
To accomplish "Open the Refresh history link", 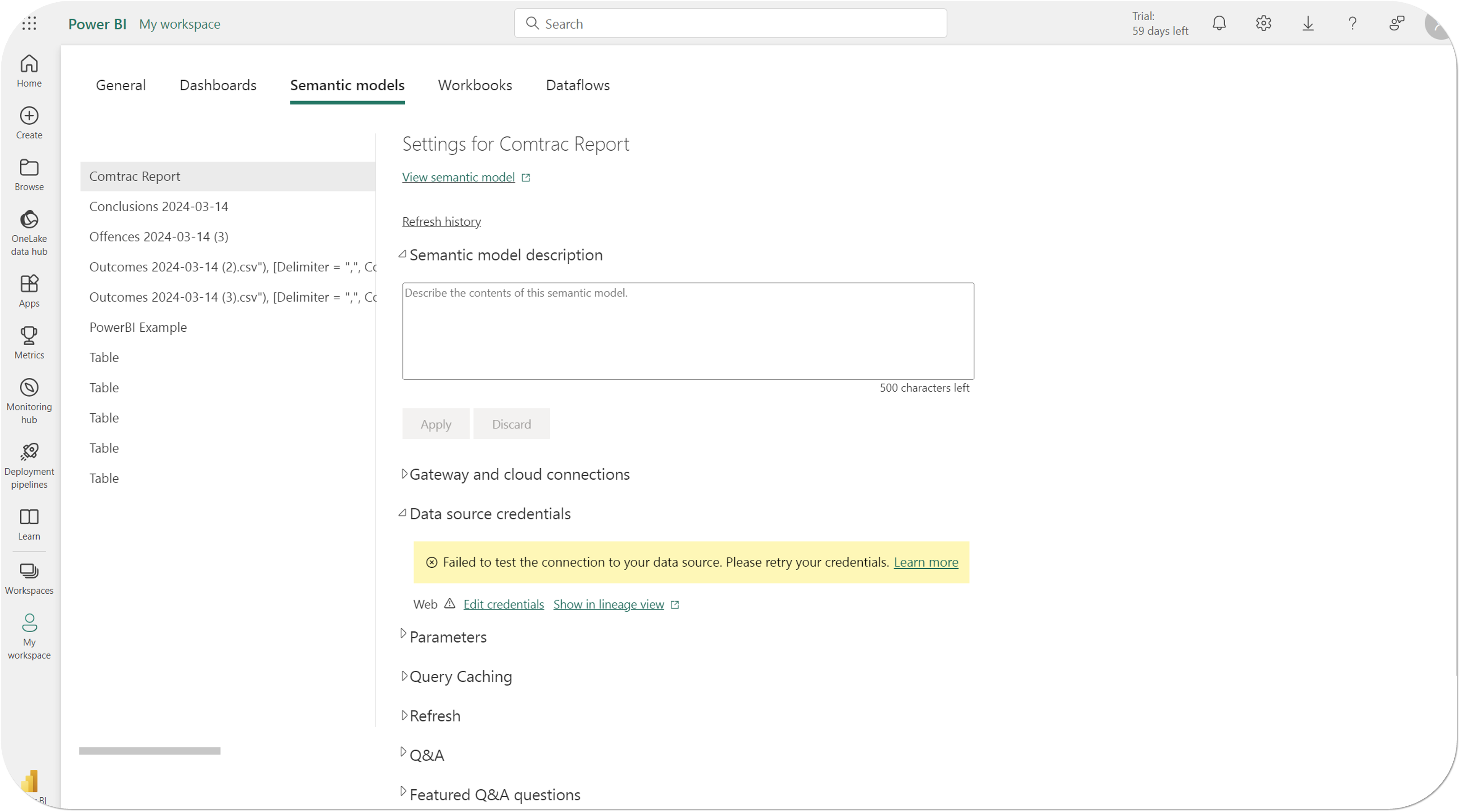I will pyautogui.click(x=441, y=222).
